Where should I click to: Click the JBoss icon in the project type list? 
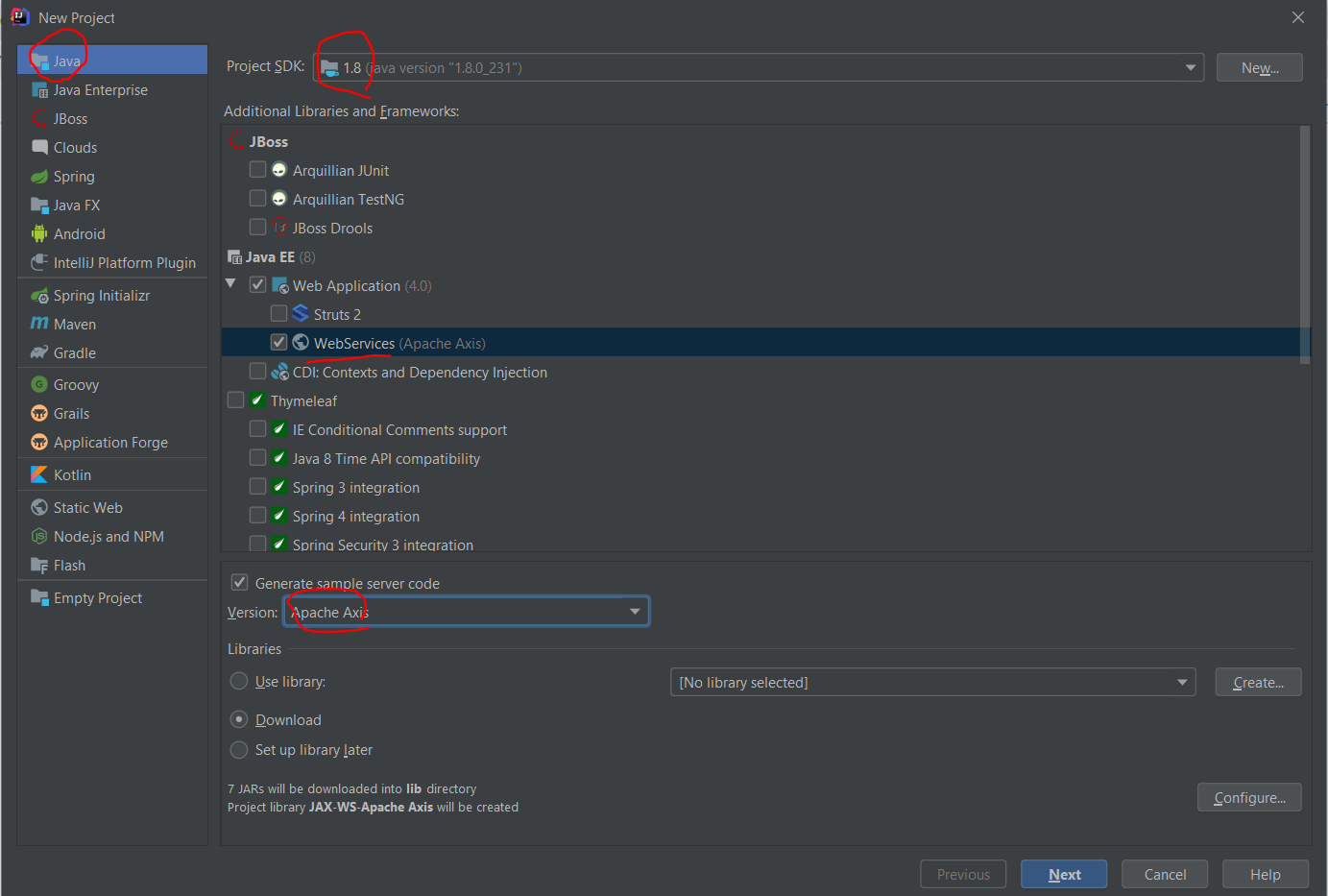(x=39, y=119)
